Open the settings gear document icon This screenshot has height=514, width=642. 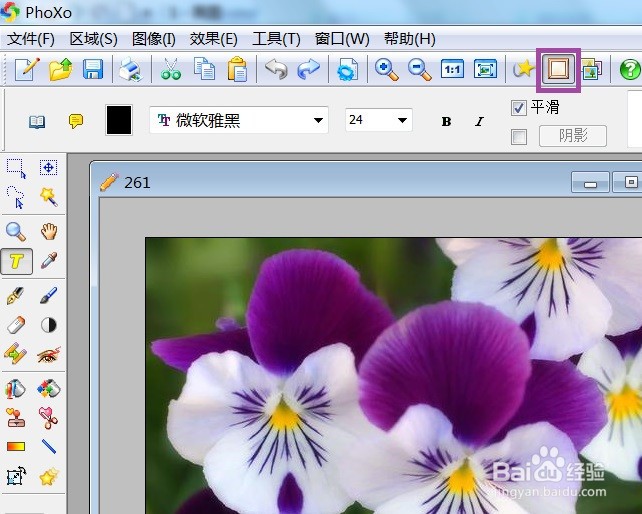(x=348, y=69)
